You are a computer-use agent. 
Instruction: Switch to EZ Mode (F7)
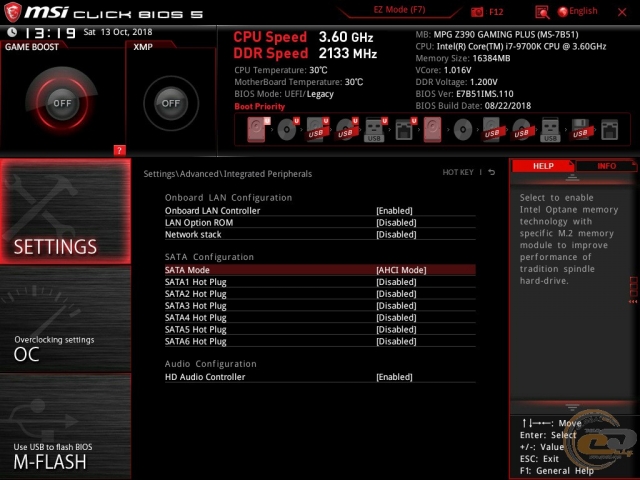[399, 10]
